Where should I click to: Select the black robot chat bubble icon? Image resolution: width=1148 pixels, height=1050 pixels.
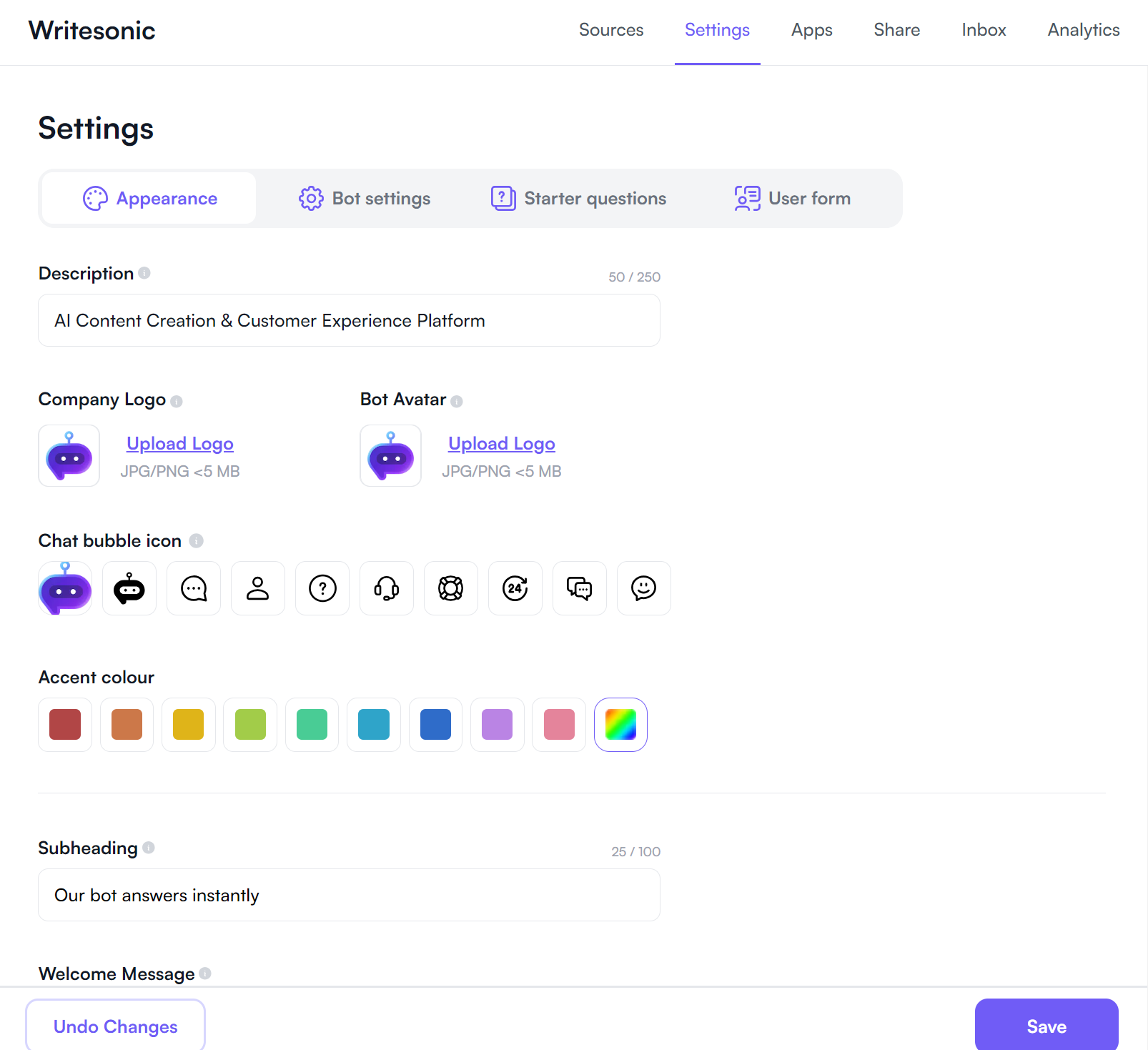pos(129,588)
